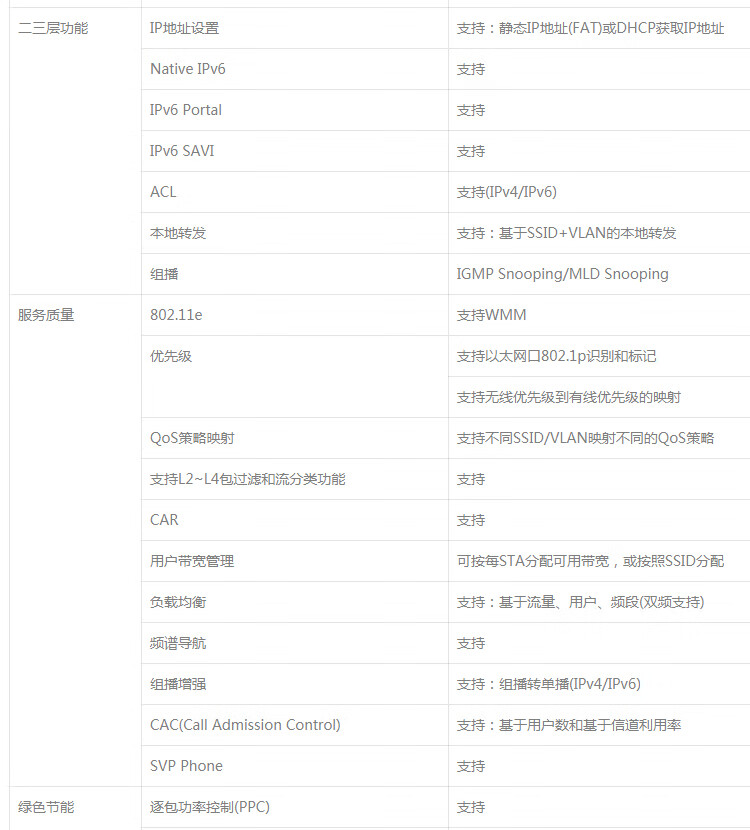Click the 802.11e row label
This screenshot has height=830, width=750.
coord(176,315)
